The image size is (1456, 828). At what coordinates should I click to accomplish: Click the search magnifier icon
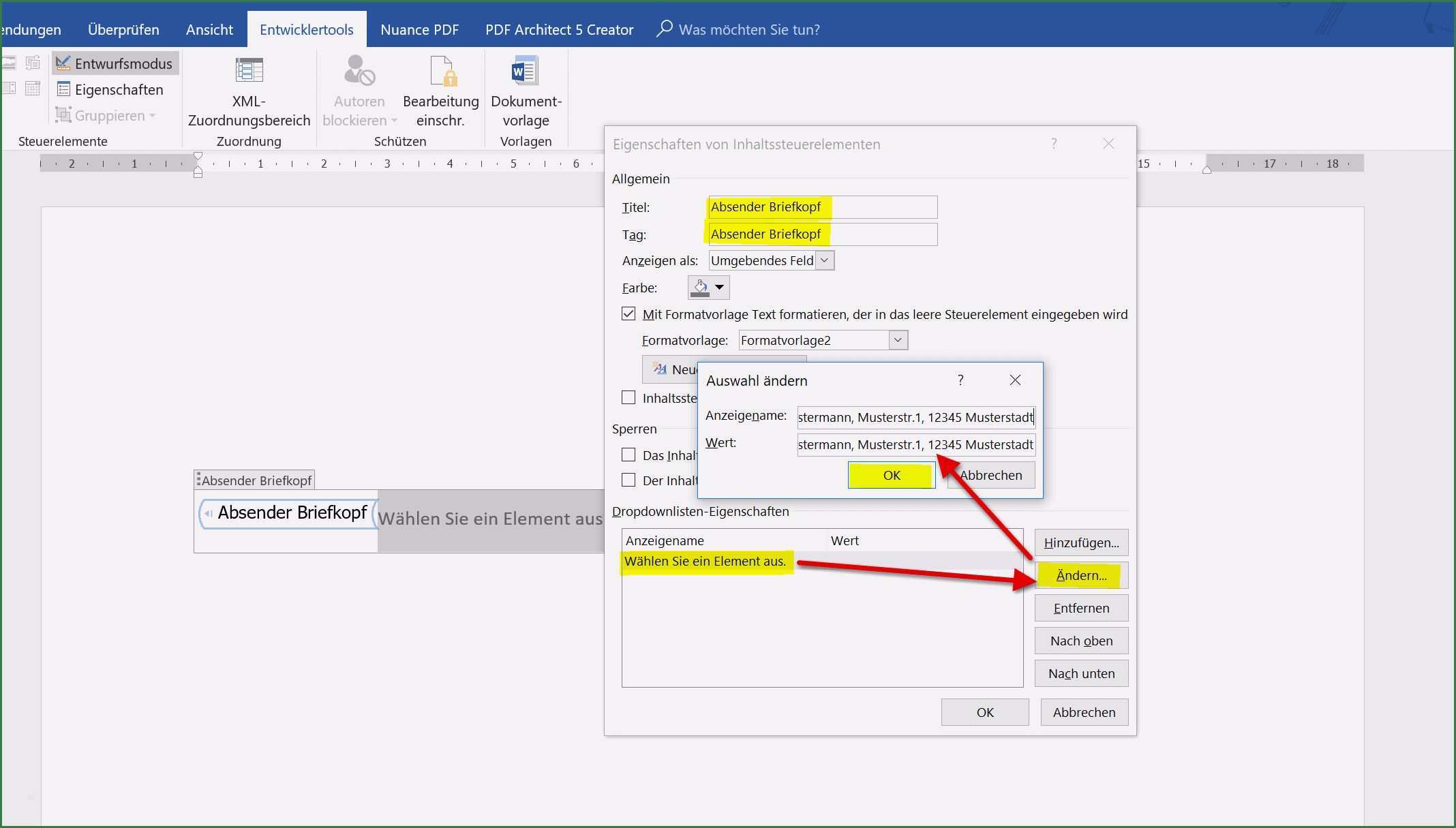[x=664, y=29]
